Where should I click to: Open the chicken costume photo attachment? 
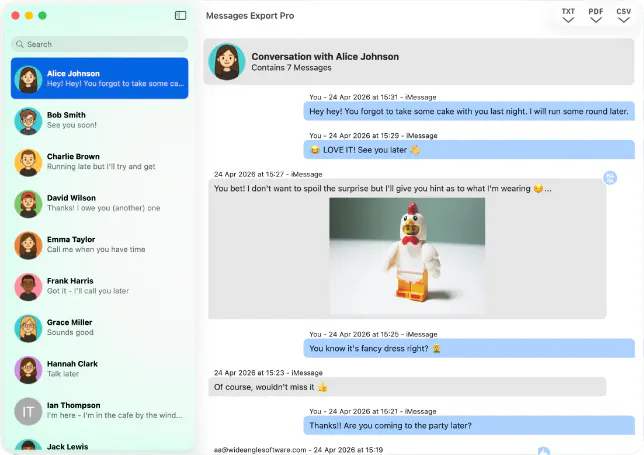(407, 256)
